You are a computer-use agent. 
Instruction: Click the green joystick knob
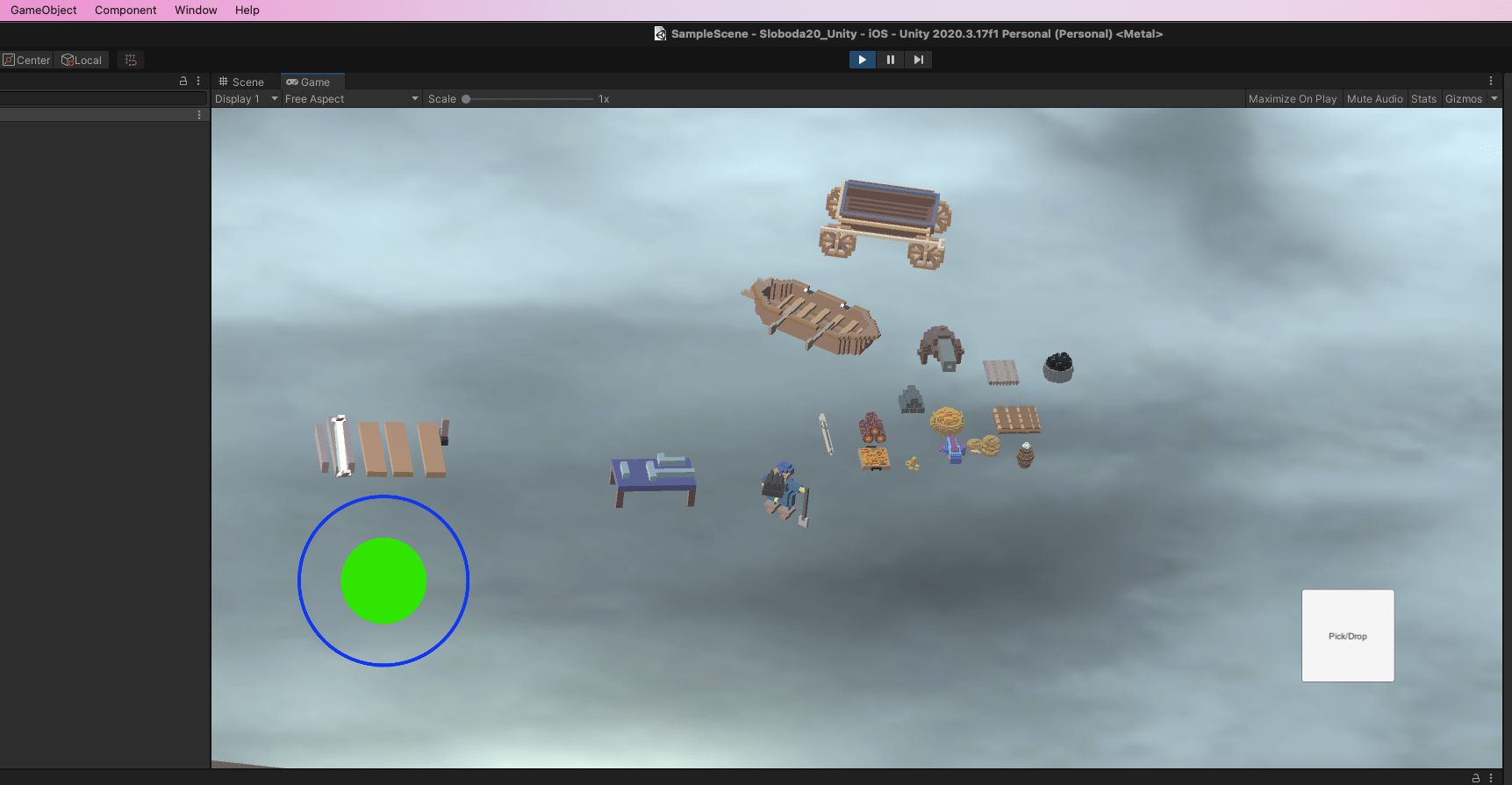pos(383,581)
